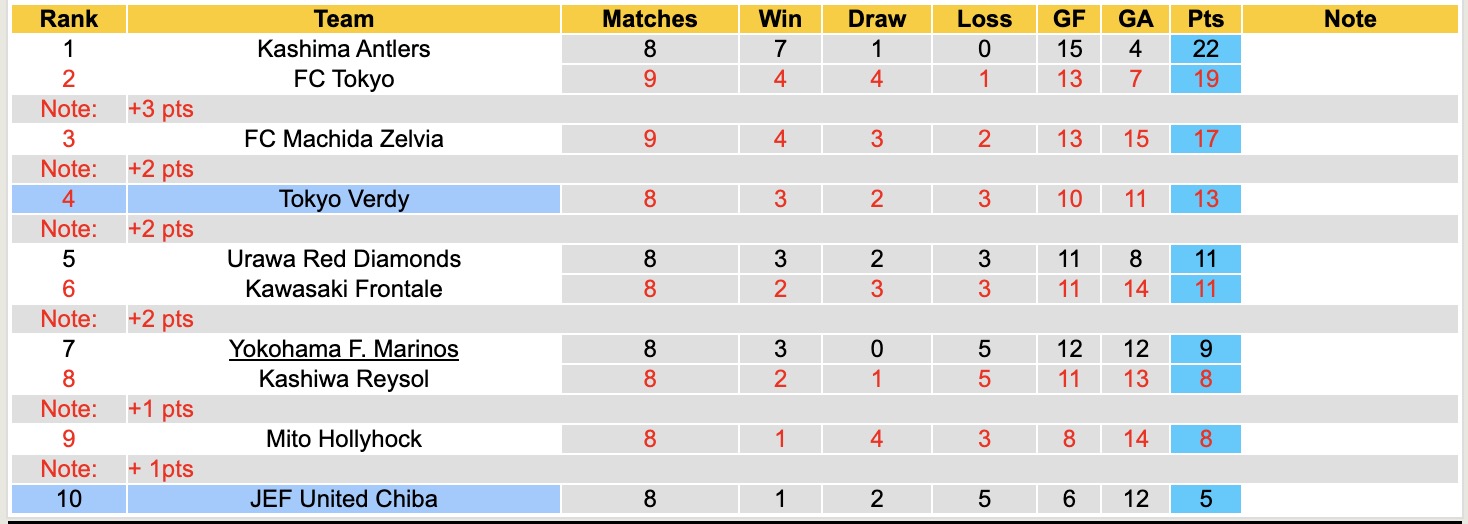Select Mito Hollyhock in the standings
The width and height of the screenshot is (1468, 524).
coord(343,439)
